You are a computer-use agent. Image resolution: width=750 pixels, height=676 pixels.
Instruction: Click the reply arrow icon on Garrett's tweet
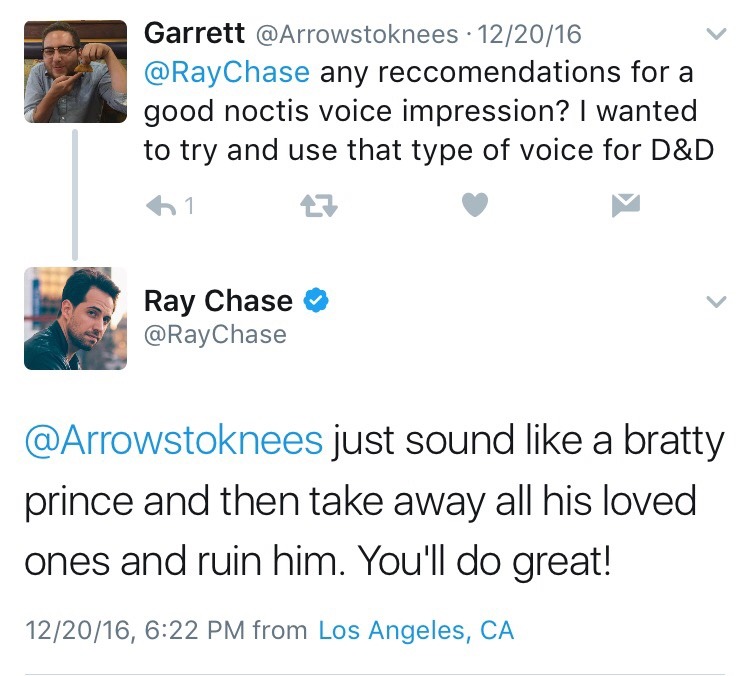(x=161, y=206)
